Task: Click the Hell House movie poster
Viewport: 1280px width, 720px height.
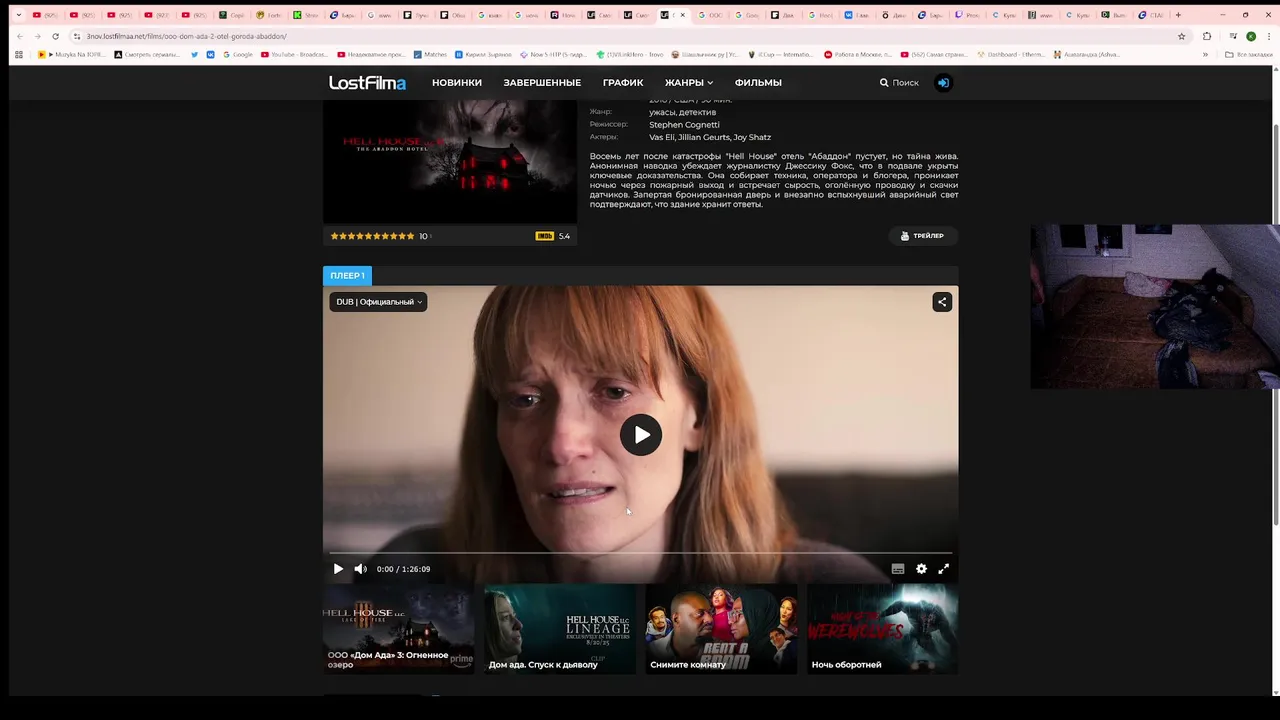Action: tap(449, 161)
